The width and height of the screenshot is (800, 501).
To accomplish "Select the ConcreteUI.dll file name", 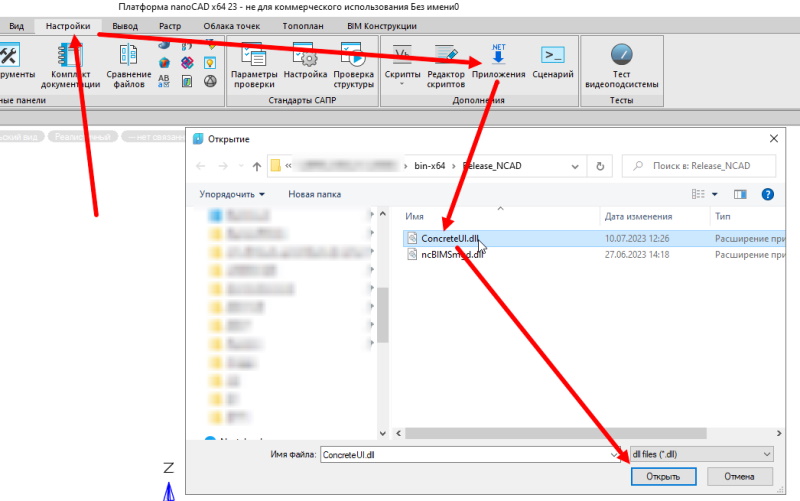I will tap(450, 238).
